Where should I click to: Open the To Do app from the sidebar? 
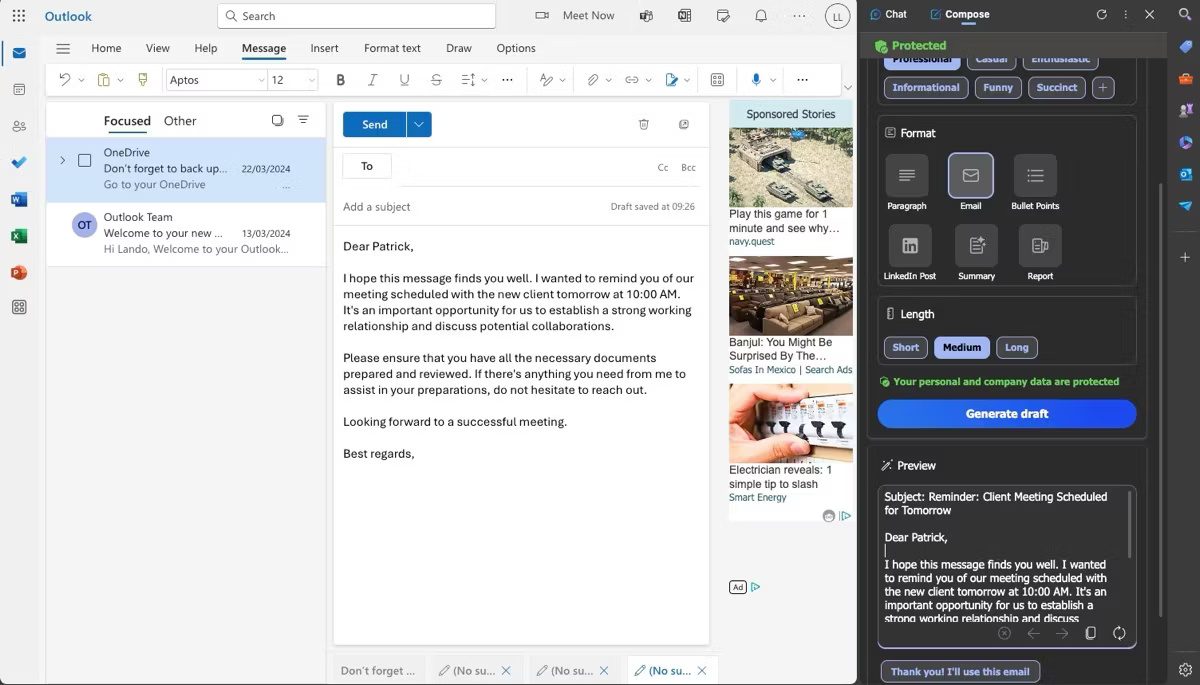pos(19,161)
